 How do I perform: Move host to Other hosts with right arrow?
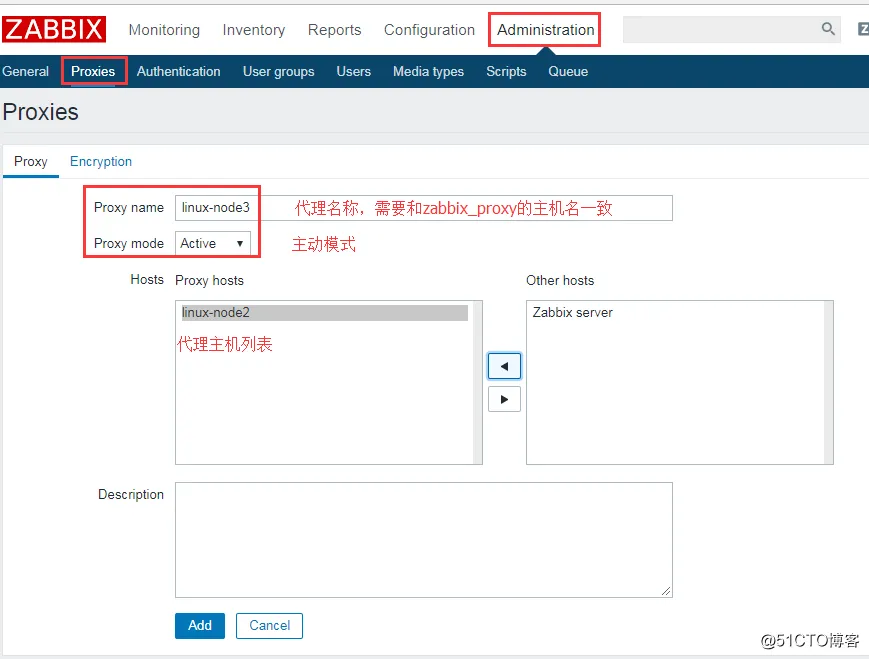[x=504, y=399]
